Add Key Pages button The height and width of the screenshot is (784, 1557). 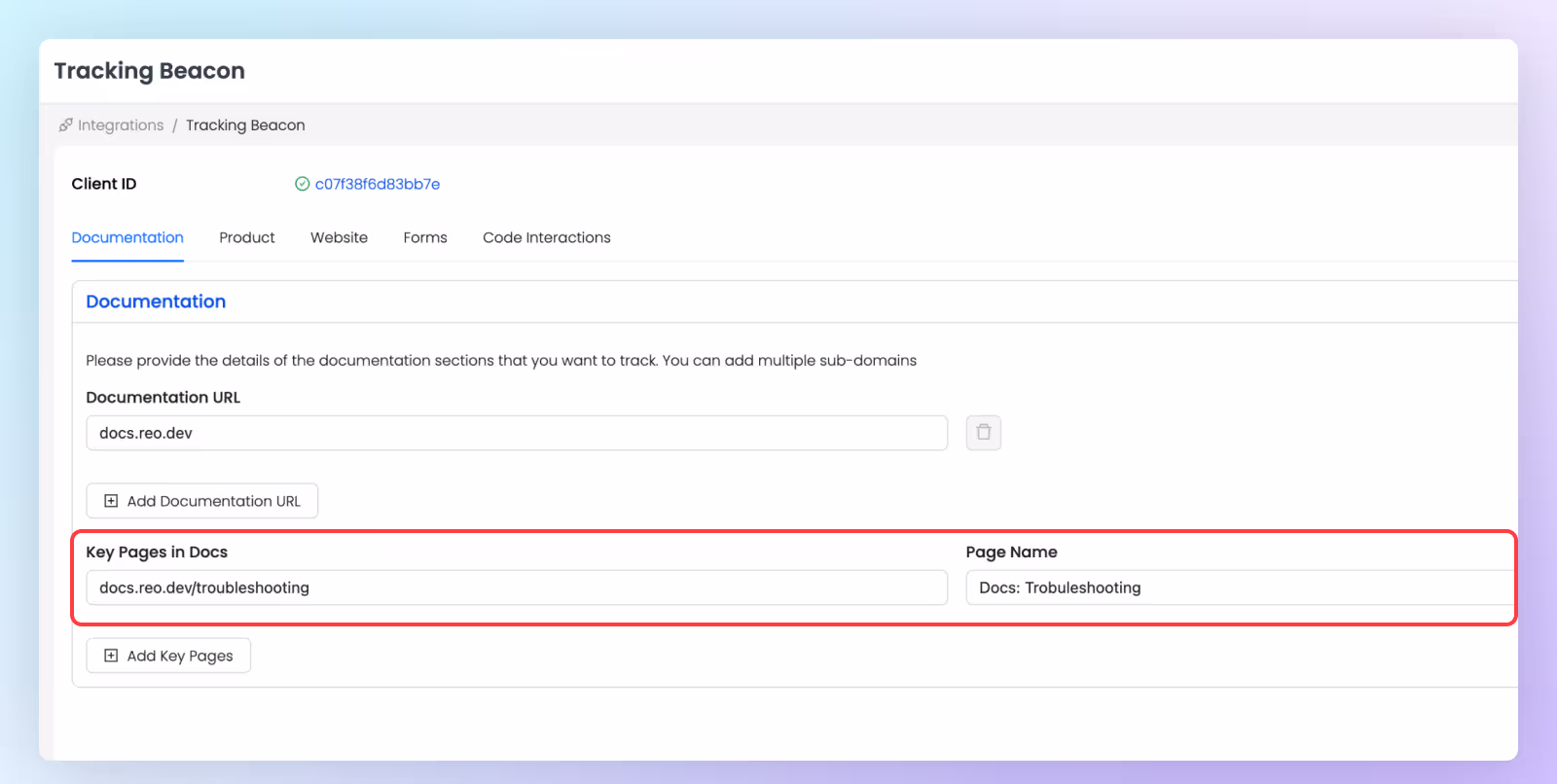pos(168,656)
